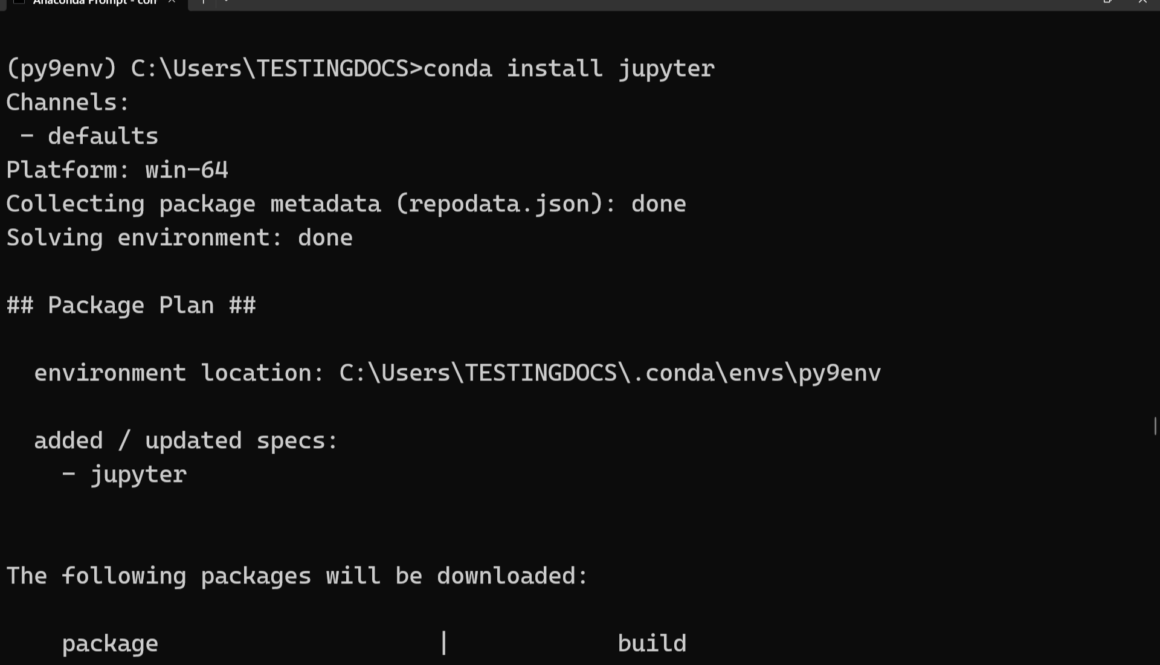Click the 'defaults' channel entry
The height and width of the screenshot is (665, 1160).
103,136
